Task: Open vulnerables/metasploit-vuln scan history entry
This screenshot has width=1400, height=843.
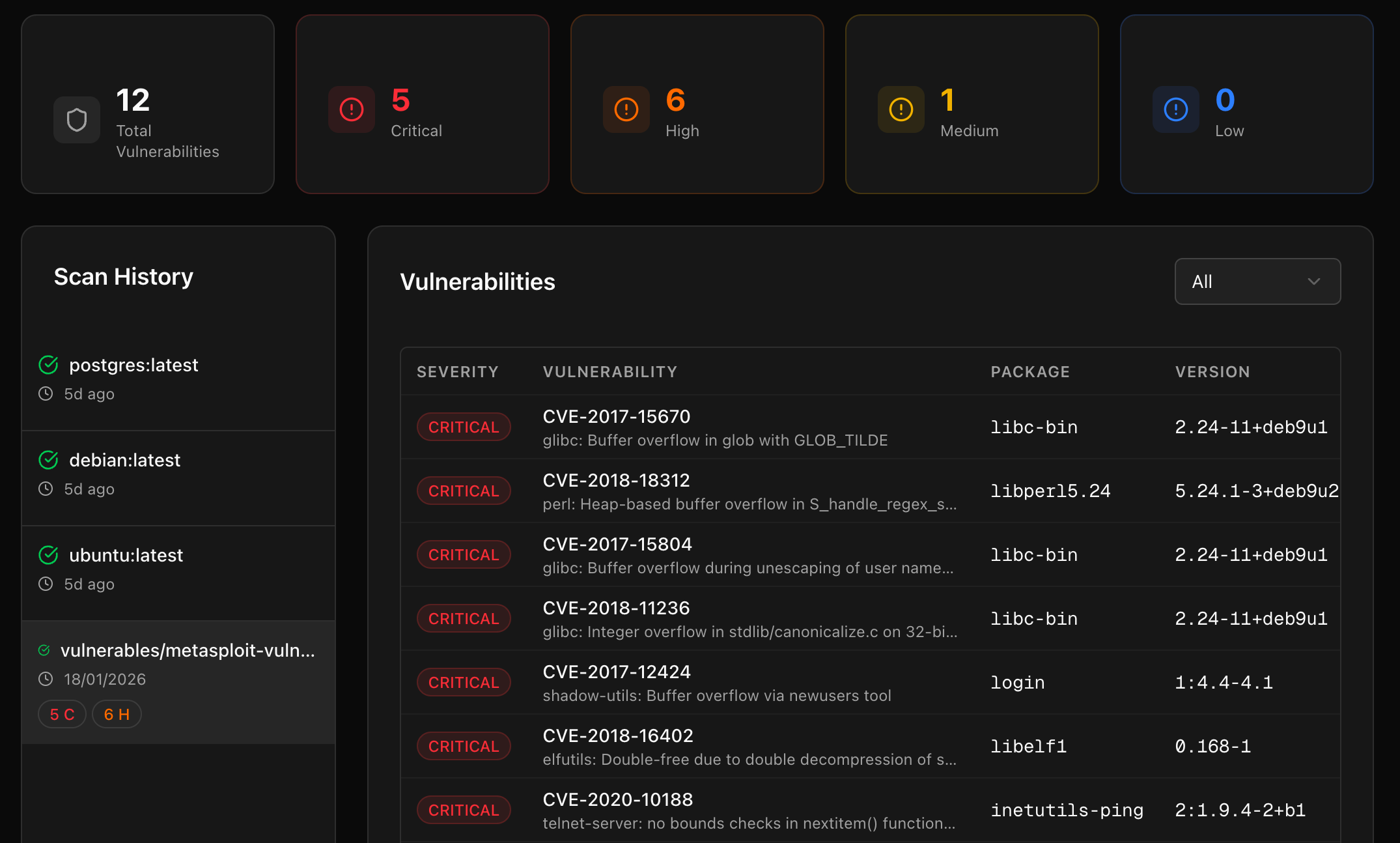Action: point(188,650)
